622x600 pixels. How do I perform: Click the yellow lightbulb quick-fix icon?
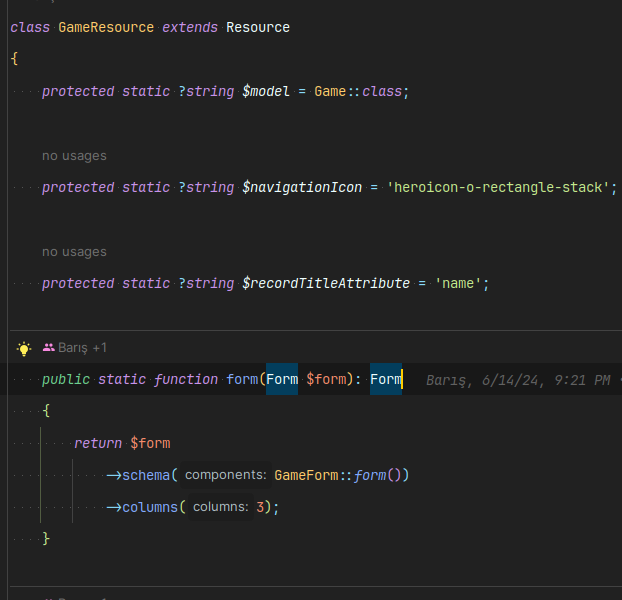tap(25, 348)
